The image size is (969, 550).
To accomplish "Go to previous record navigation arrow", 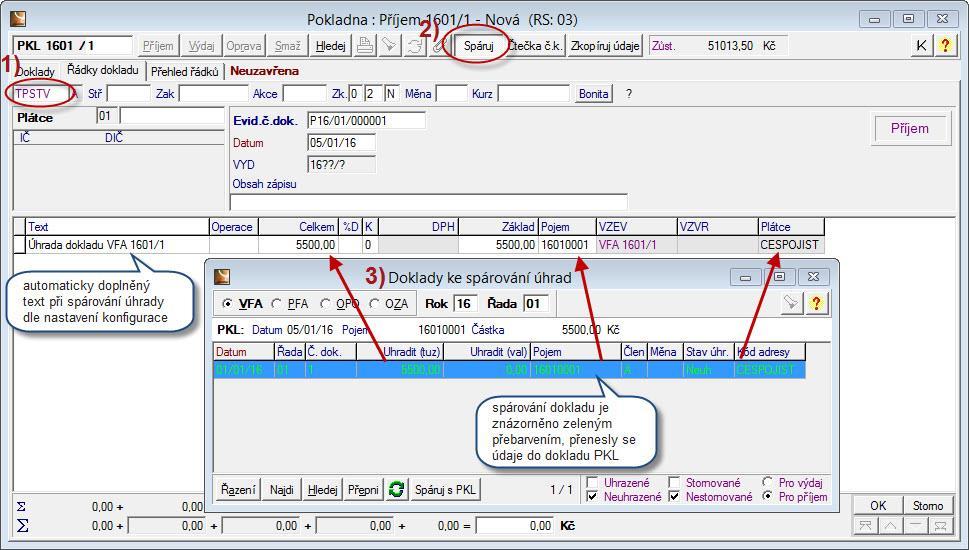I will tap(891, 525).
